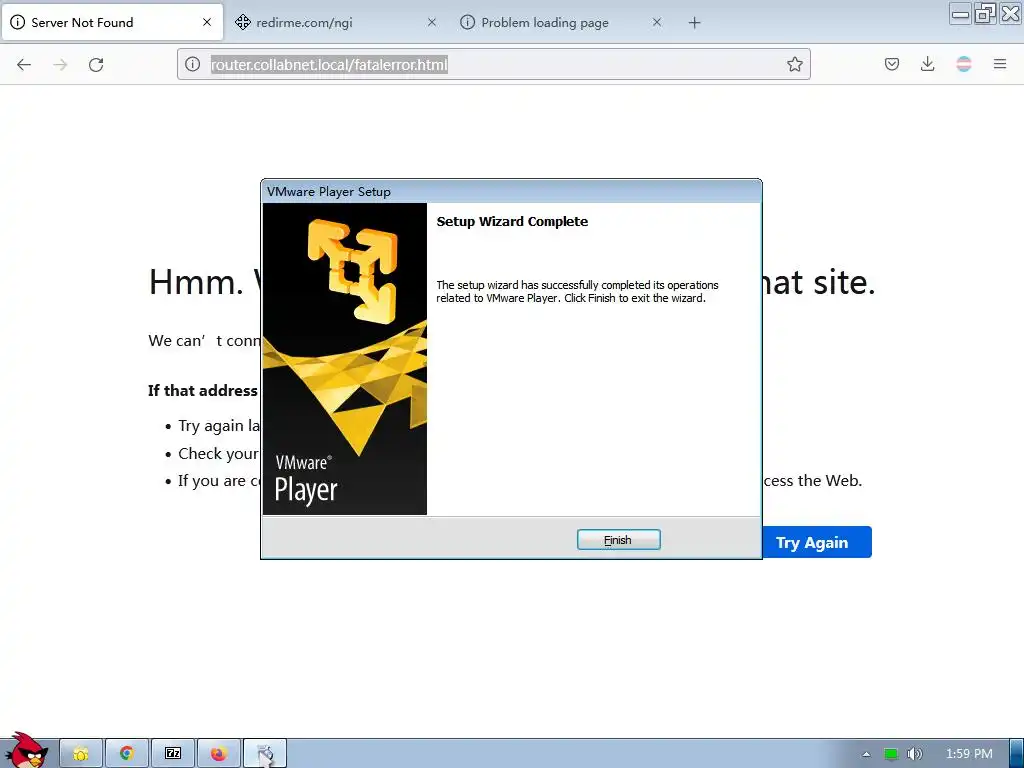Click Finish in VMware Player Setup
The width and height of the screenshot is (1024, 768).
[618, 540]
